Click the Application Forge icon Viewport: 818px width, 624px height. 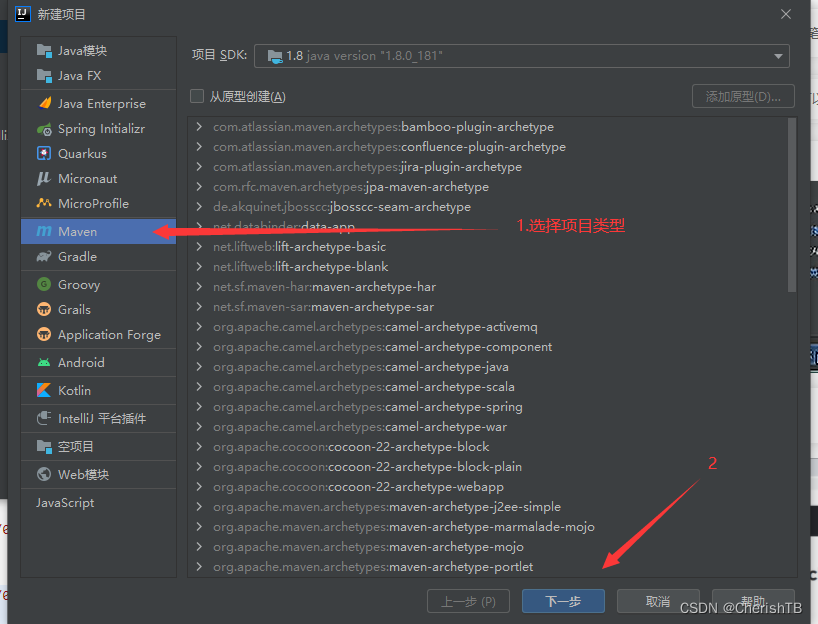coord(44,334)
